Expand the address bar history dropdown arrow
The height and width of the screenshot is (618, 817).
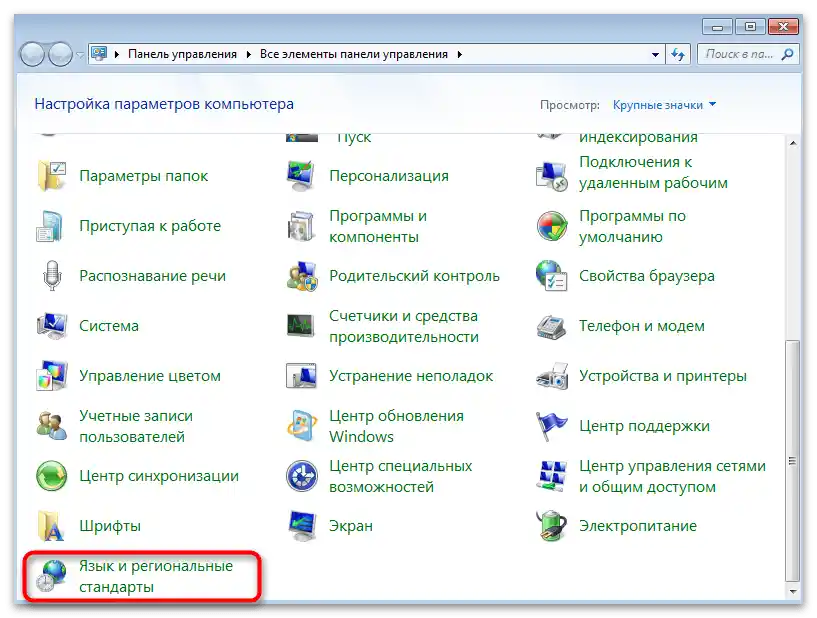(655, 54)
